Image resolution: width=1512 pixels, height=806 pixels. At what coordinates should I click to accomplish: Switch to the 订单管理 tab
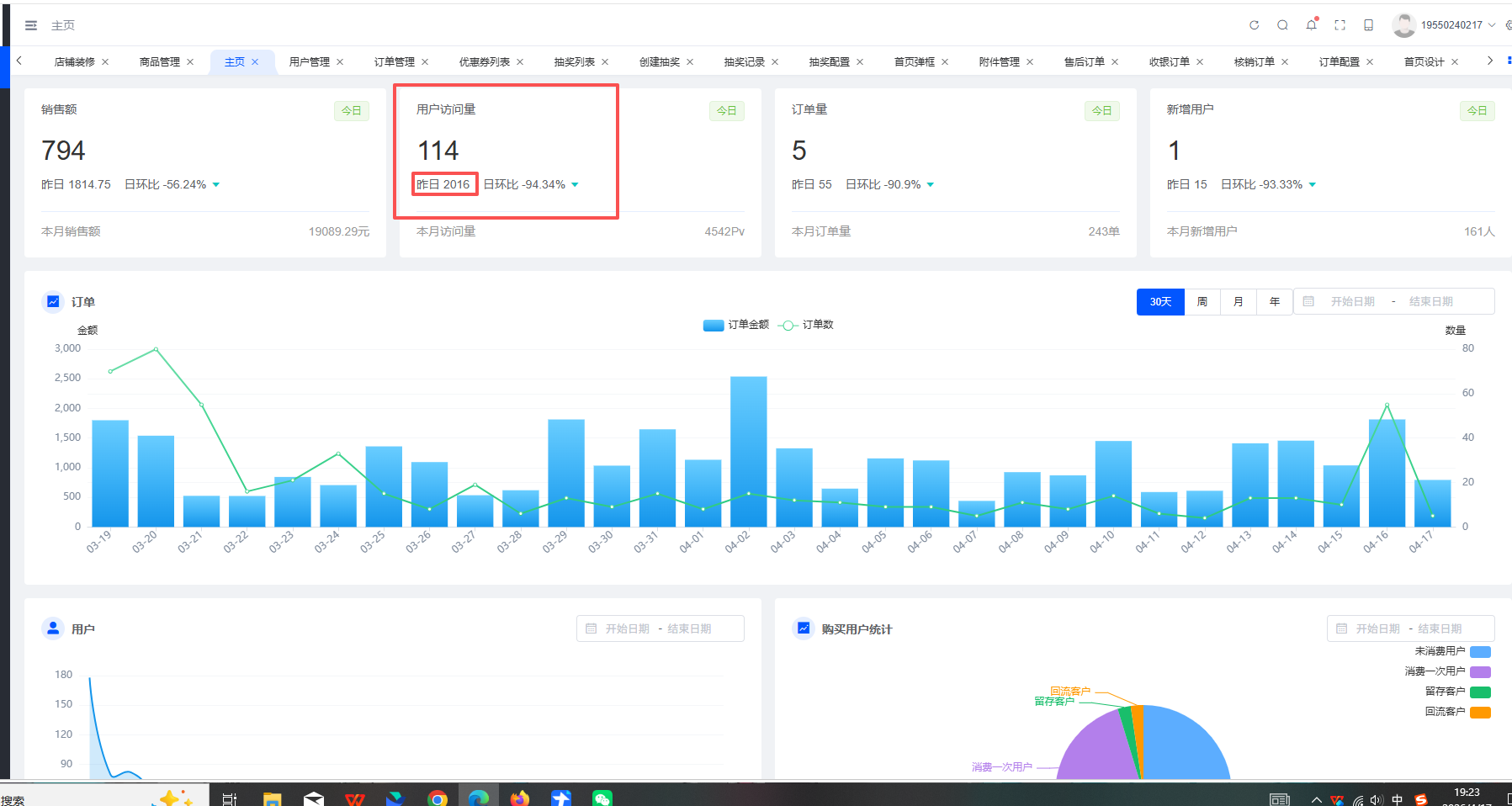click(394, 62)
